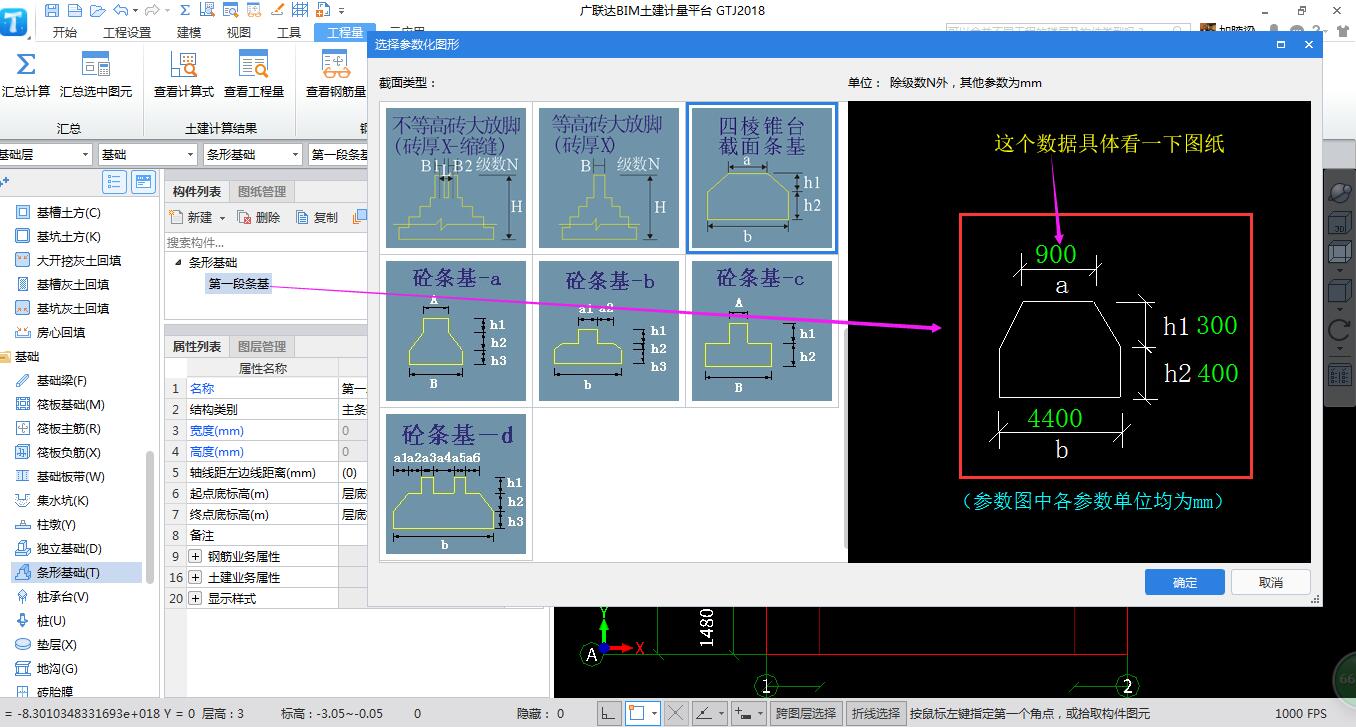The width and height of the screenshot is (1356, 728).
Task: Click the sigma icon in quick access toolbar
Action: click(185, 10)
